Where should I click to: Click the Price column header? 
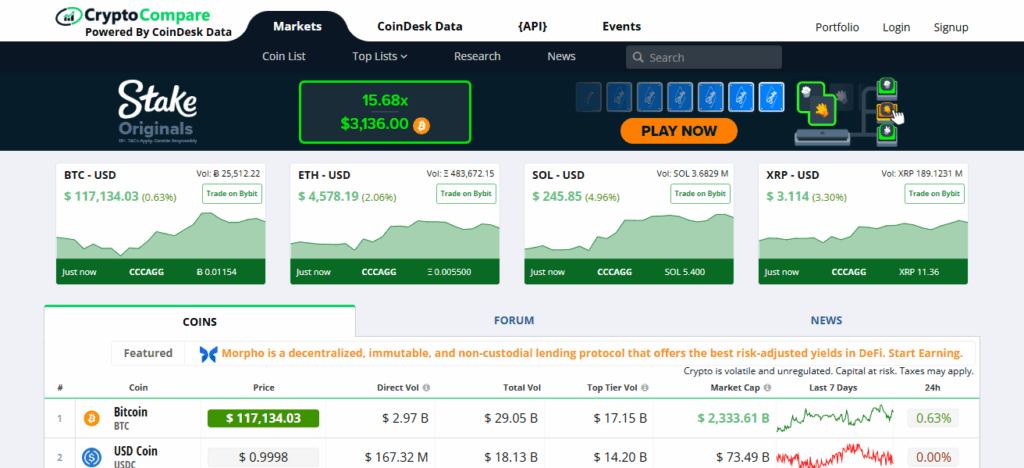(263, 388)
